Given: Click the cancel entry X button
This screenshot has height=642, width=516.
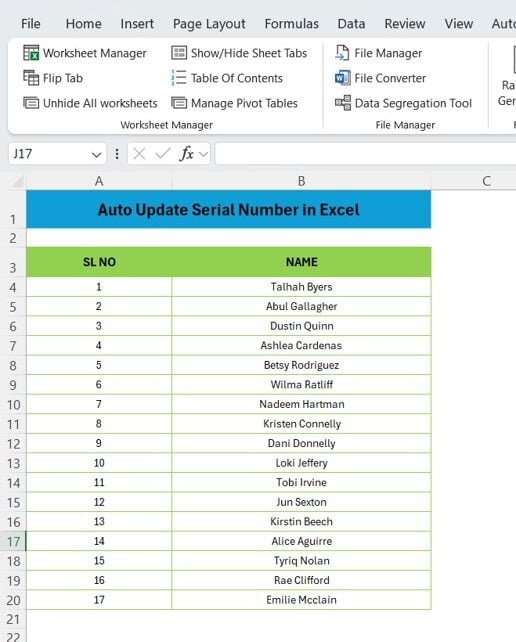Looking at the screenshot, I should coord(139,154).
